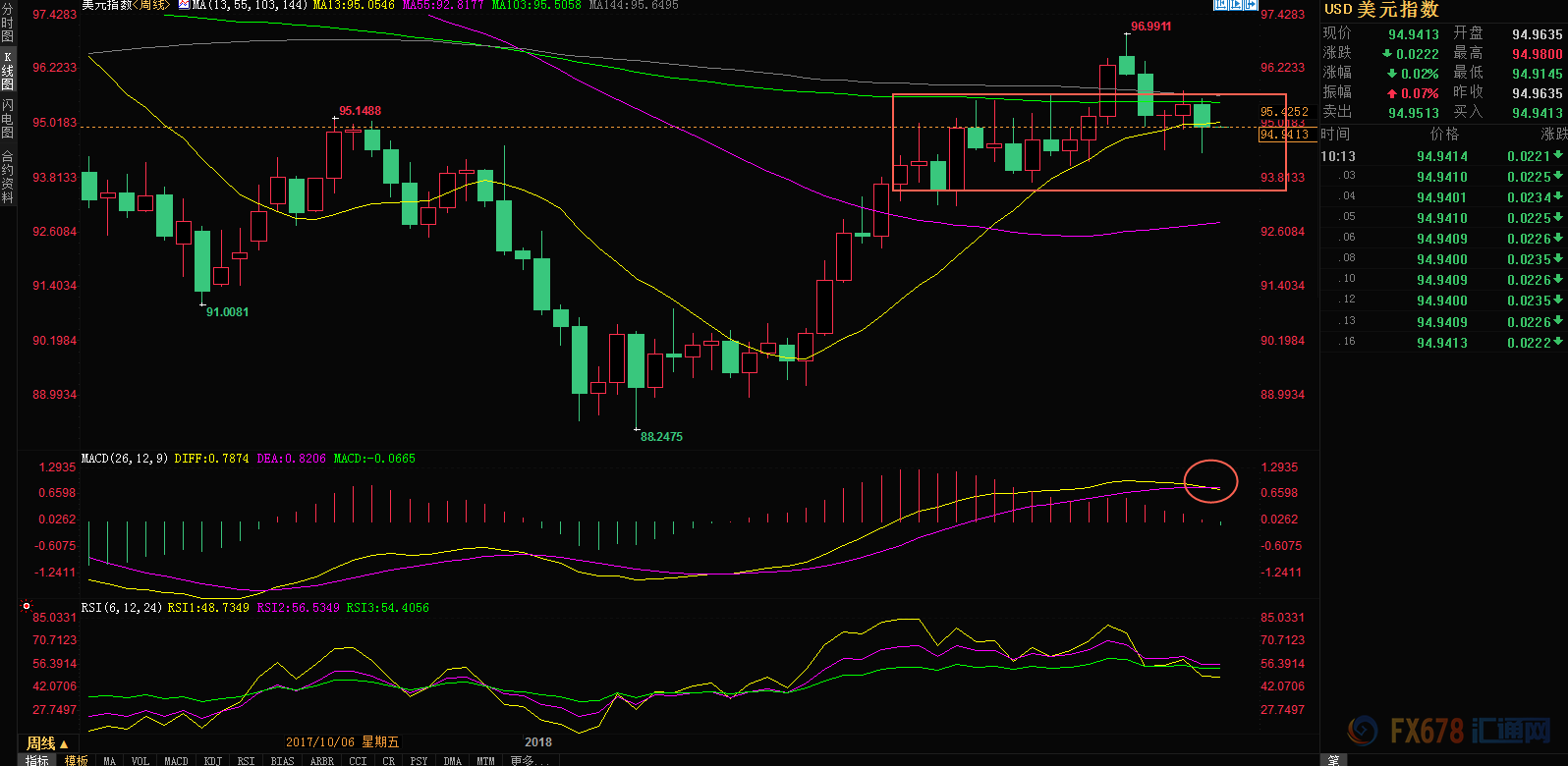Click the 2017/10/06 星期五 date label
1568x766 pixels.
pyautogui.click(x=343, y=742)
